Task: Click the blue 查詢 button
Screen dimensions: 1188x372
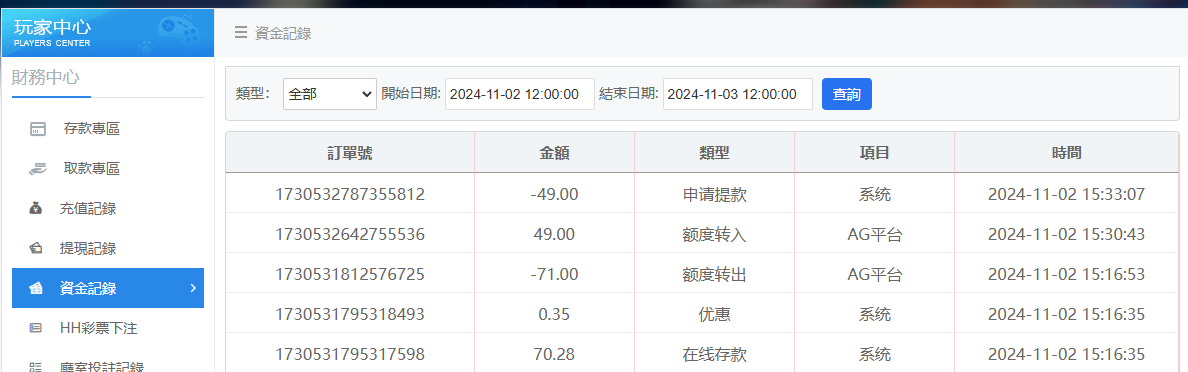Action: point(846,94)
